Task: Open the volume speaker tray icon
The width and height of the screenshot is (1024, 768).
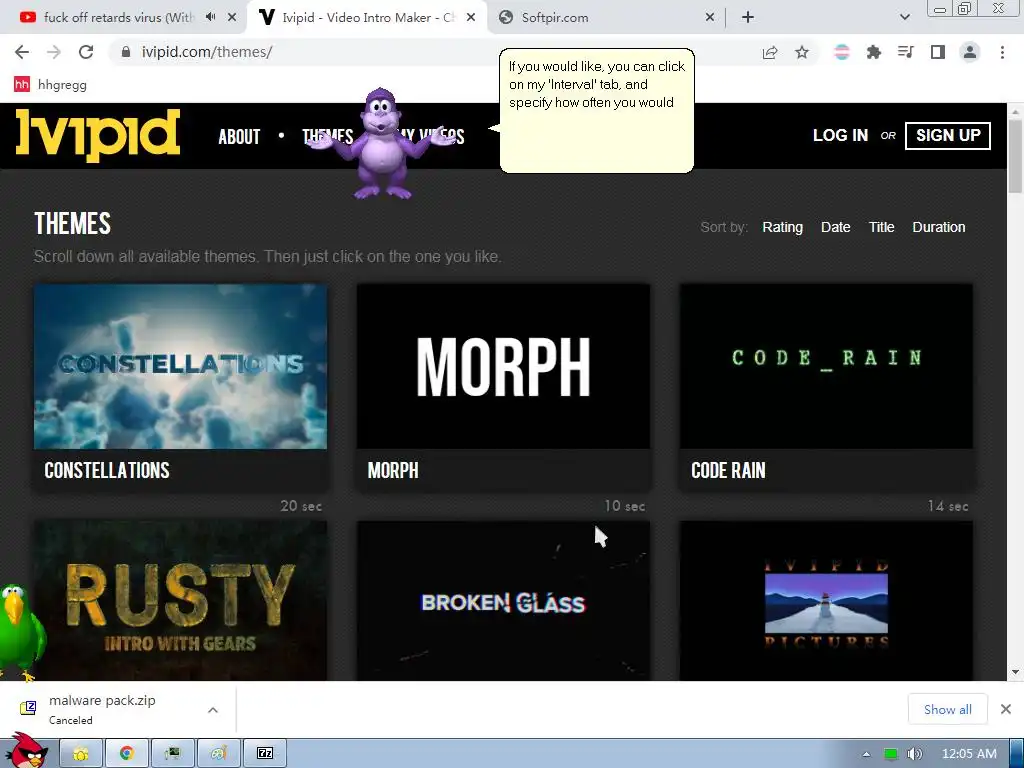Action: (x=914, y=754)
